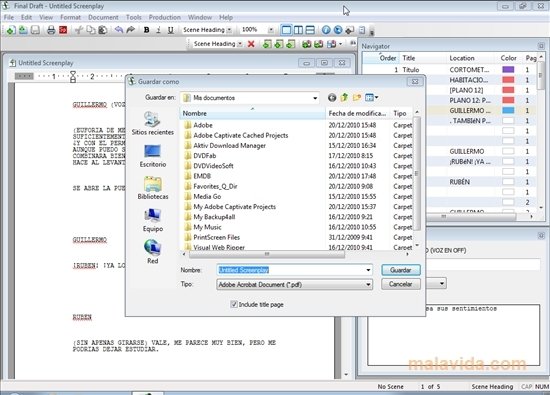Click the first green folder icon in scene toolbar

pyautogui.click(x=307, y=44)
